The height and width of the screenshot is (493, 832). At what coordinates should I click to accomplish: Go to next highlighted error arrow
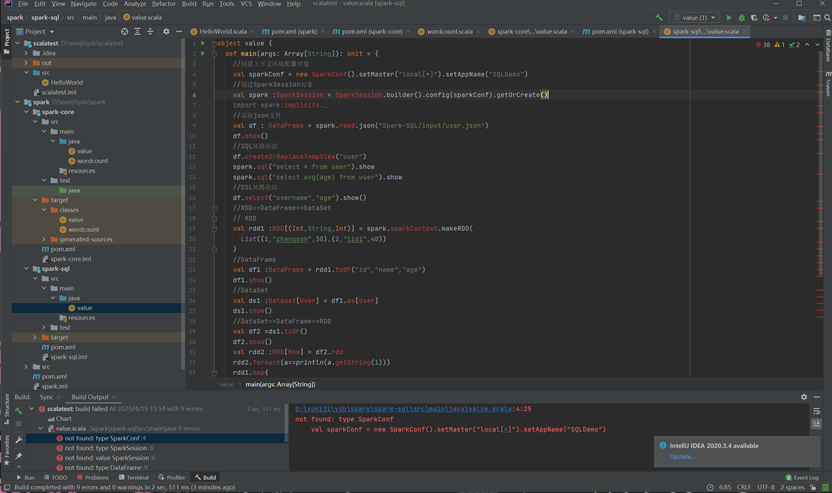click(818, 45)
